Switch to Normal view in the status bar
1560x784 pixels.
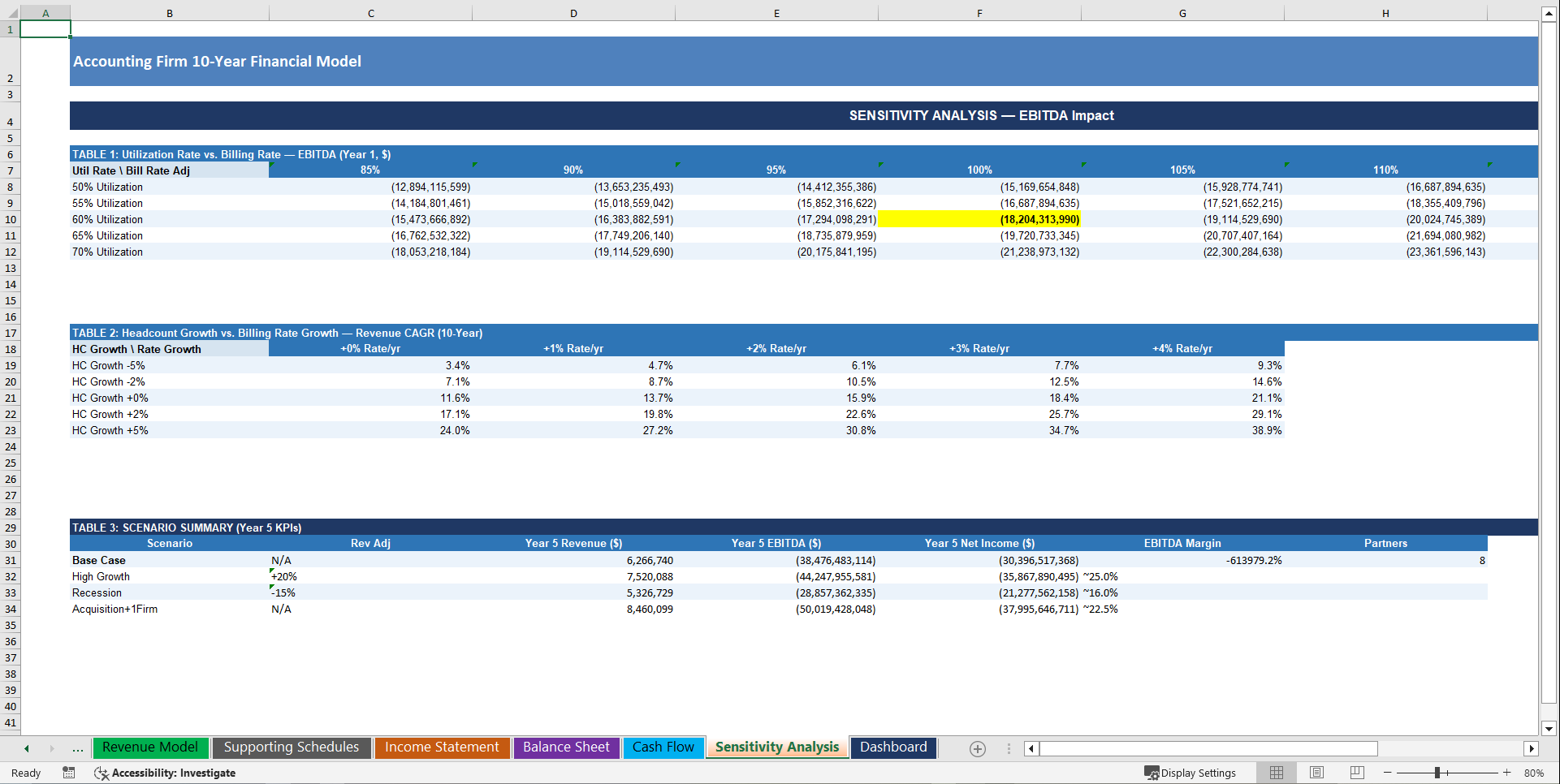tap(1276, 773)
